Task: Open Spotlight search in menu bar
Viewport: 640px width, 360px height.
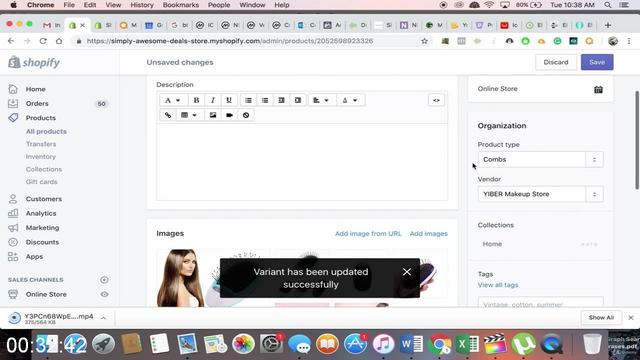Action: [608, 5]
